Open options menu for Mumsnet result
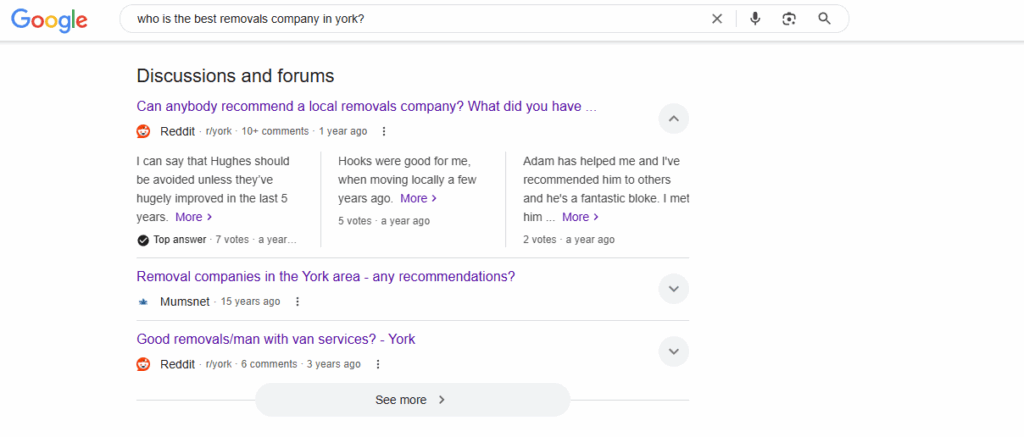This screenshot has height=437, width=1024. (297, 302)
